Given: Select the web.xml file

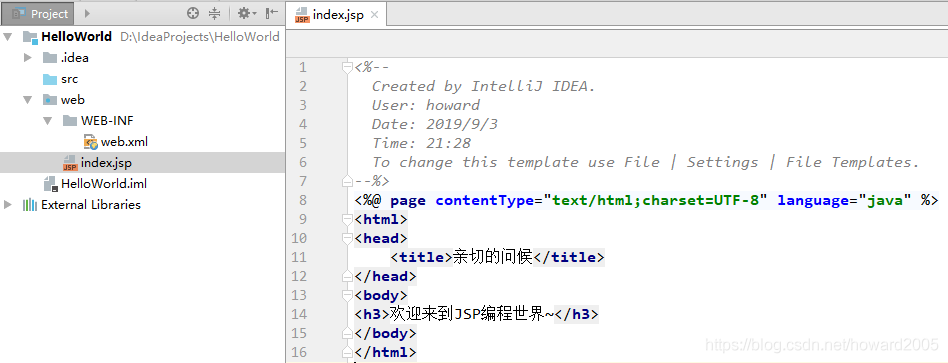Looking at the screenshot, I should click(124, 142).
